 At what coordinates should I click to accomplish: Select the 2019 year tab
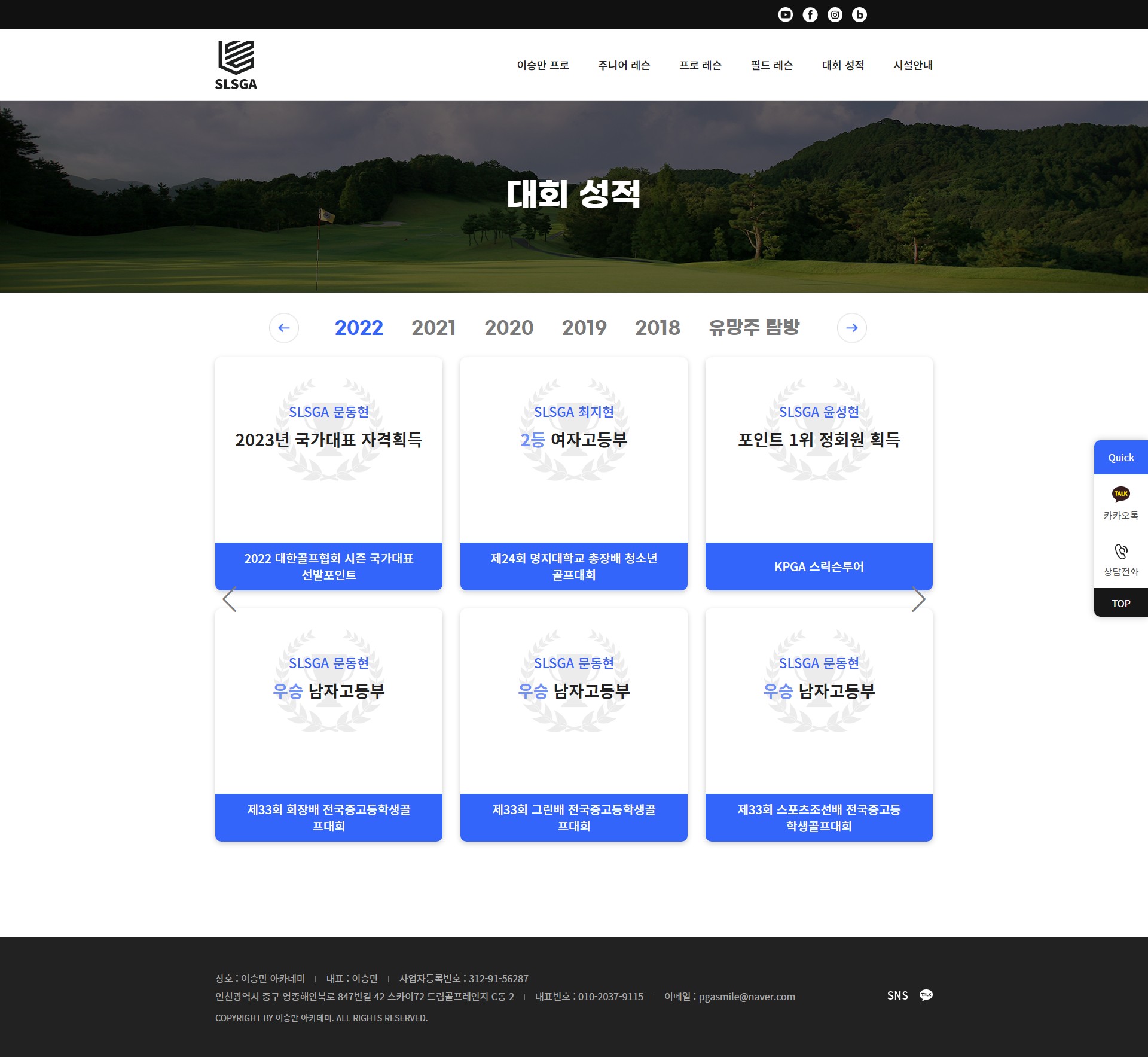(584, 328)
